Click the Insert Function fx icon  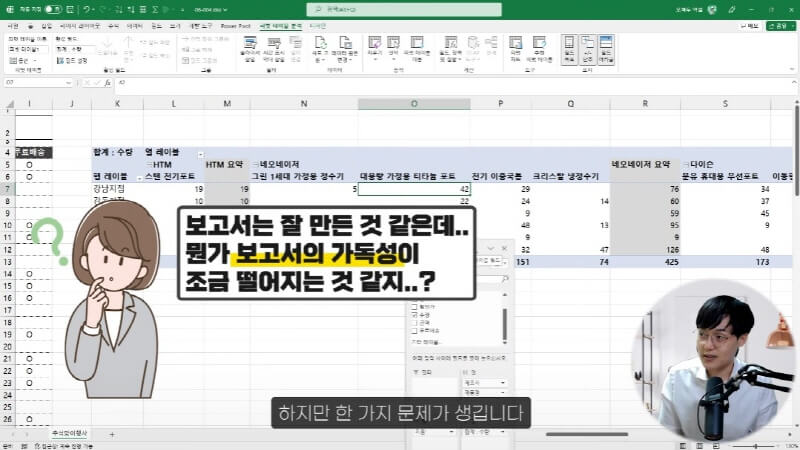(x=108, y=83)
